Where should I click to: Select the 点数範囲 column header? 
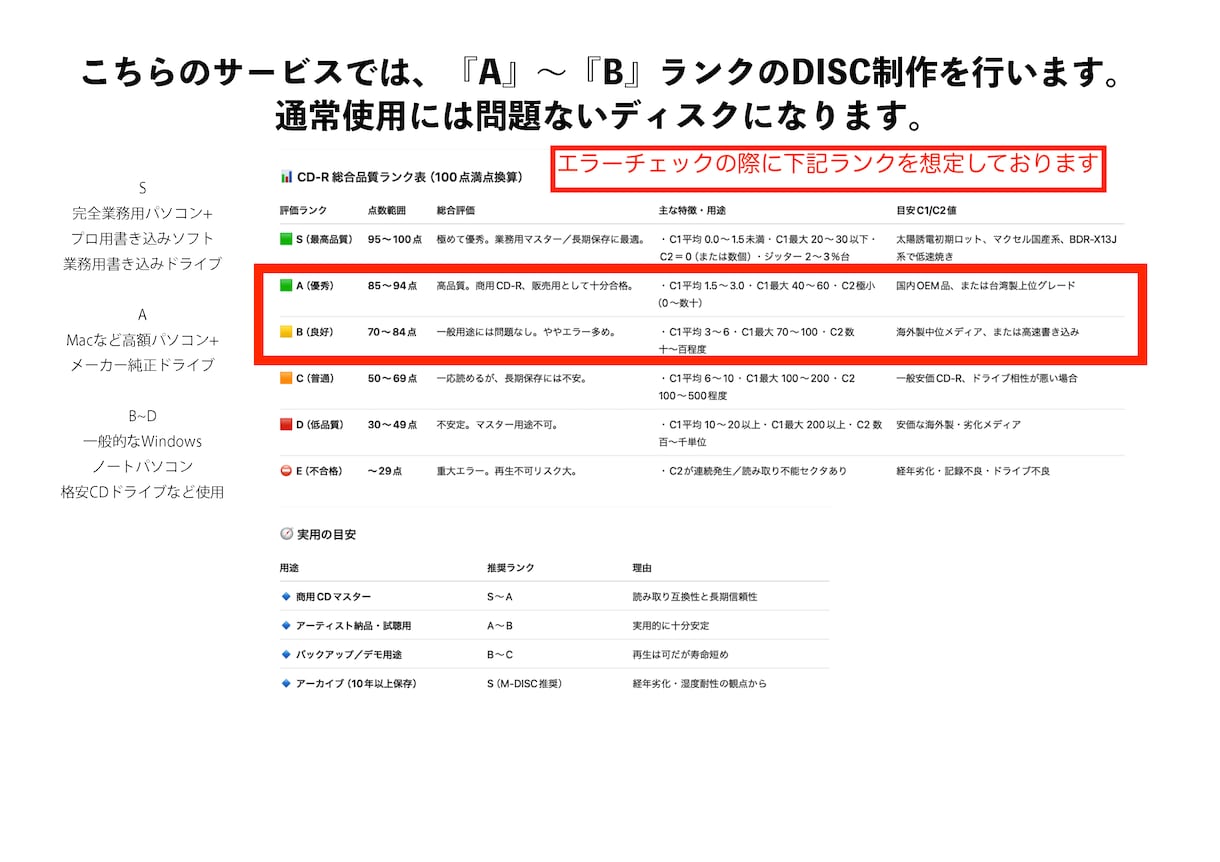(x=387, y=211)
